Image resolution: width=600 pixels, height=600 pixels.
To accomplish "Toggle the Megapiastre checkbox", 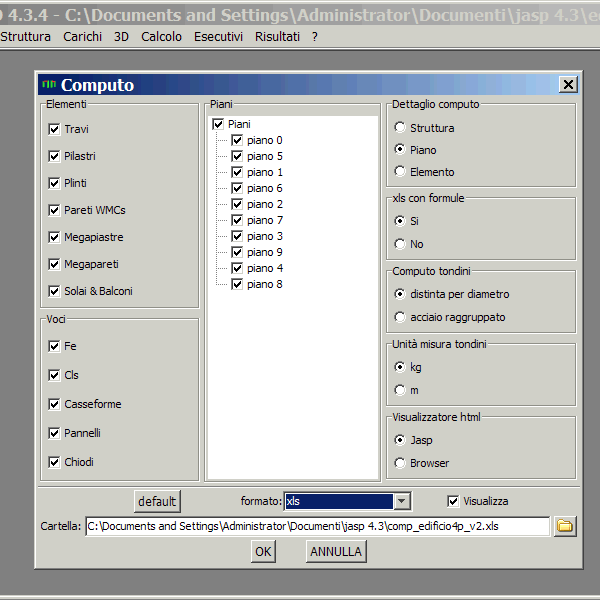I will (x=54, y=237).
